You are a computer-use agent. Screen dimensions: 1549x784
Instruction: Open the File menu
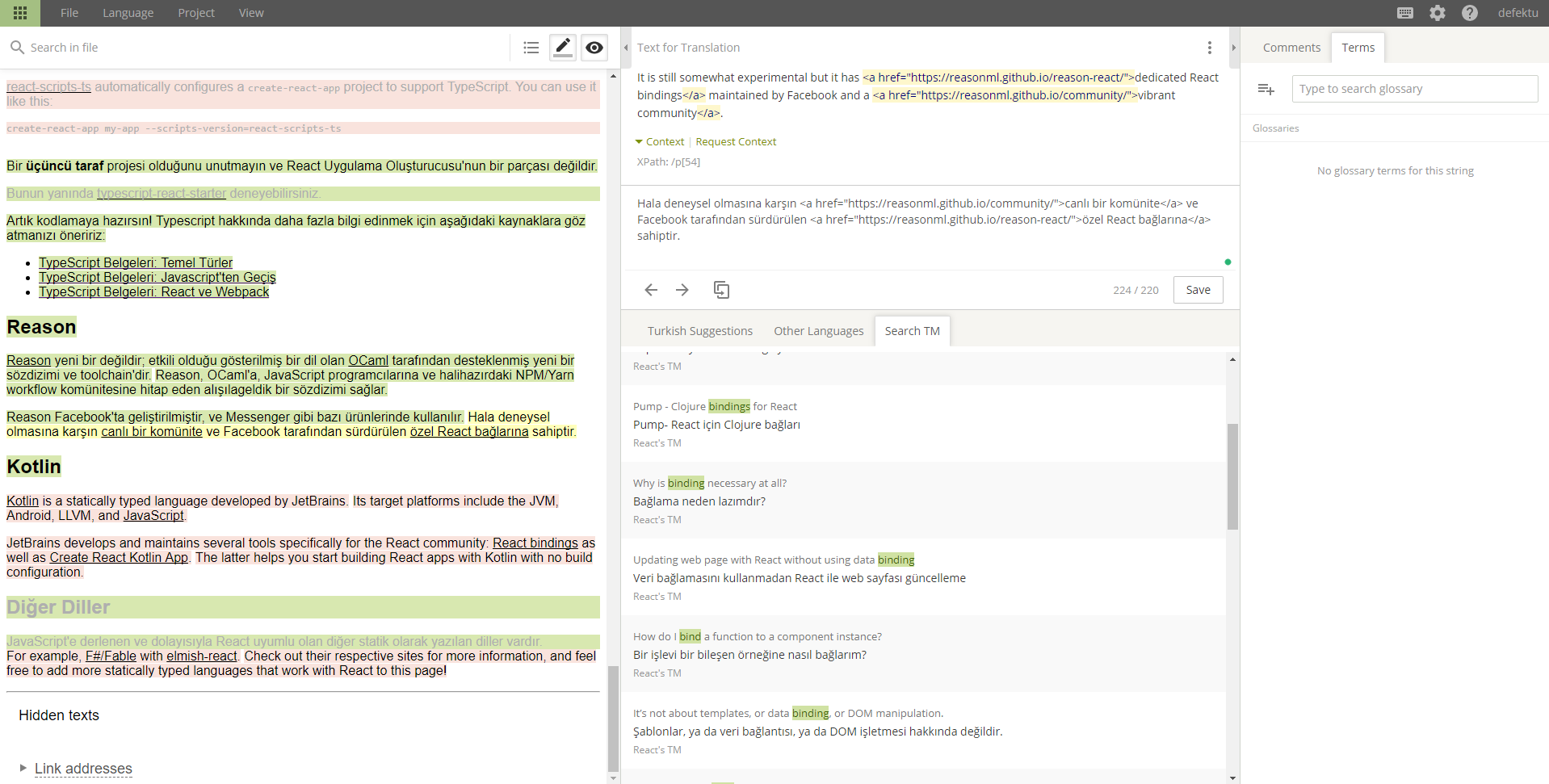pyautogui.click(x=69, y=13)
